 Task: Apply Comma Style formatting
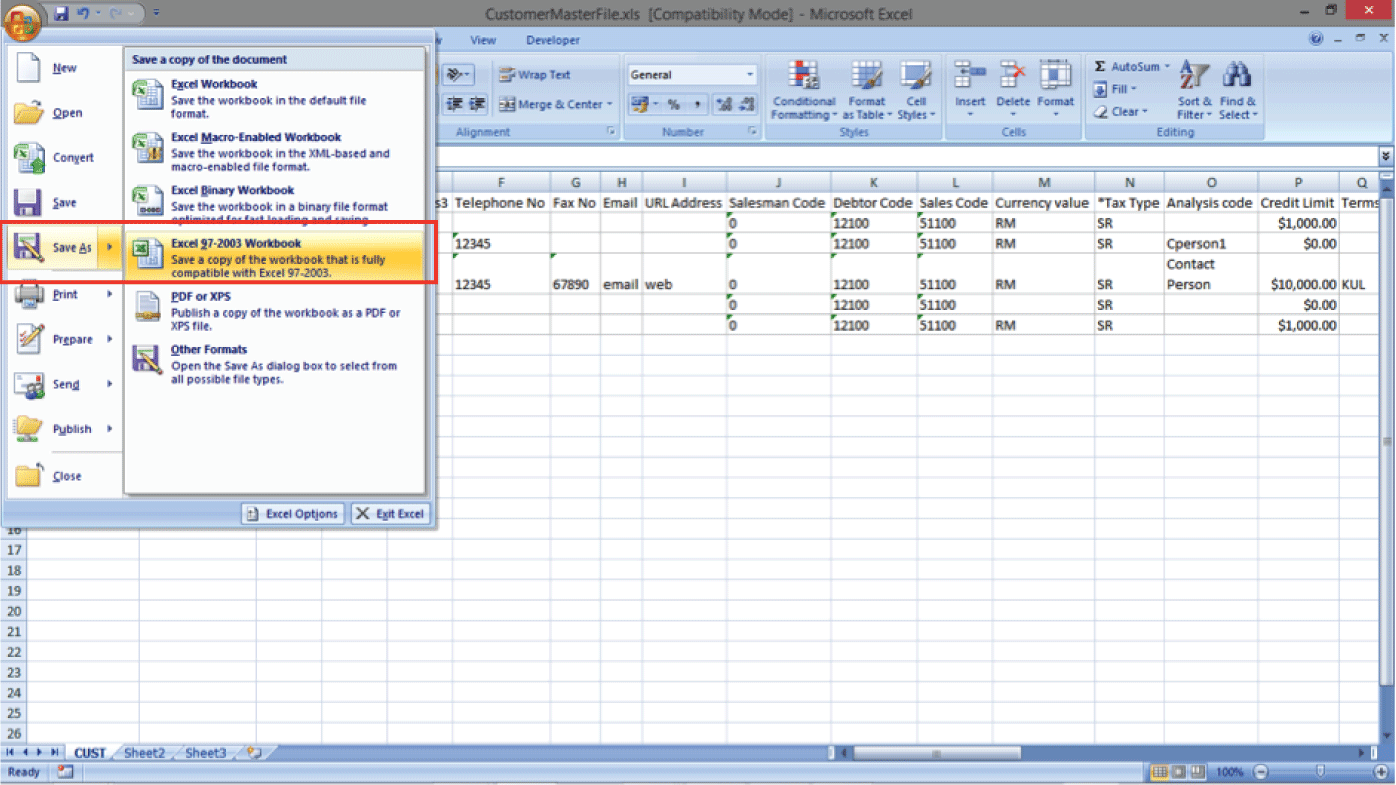pos(697,104)
